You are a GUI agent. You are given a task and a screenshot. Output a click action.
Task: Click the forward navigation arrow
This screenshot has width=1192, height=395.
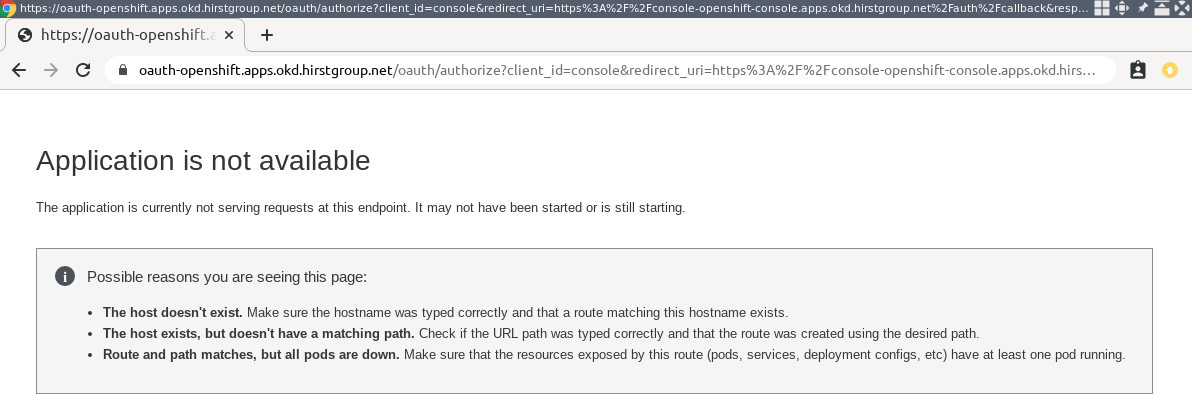click(51, 71)
